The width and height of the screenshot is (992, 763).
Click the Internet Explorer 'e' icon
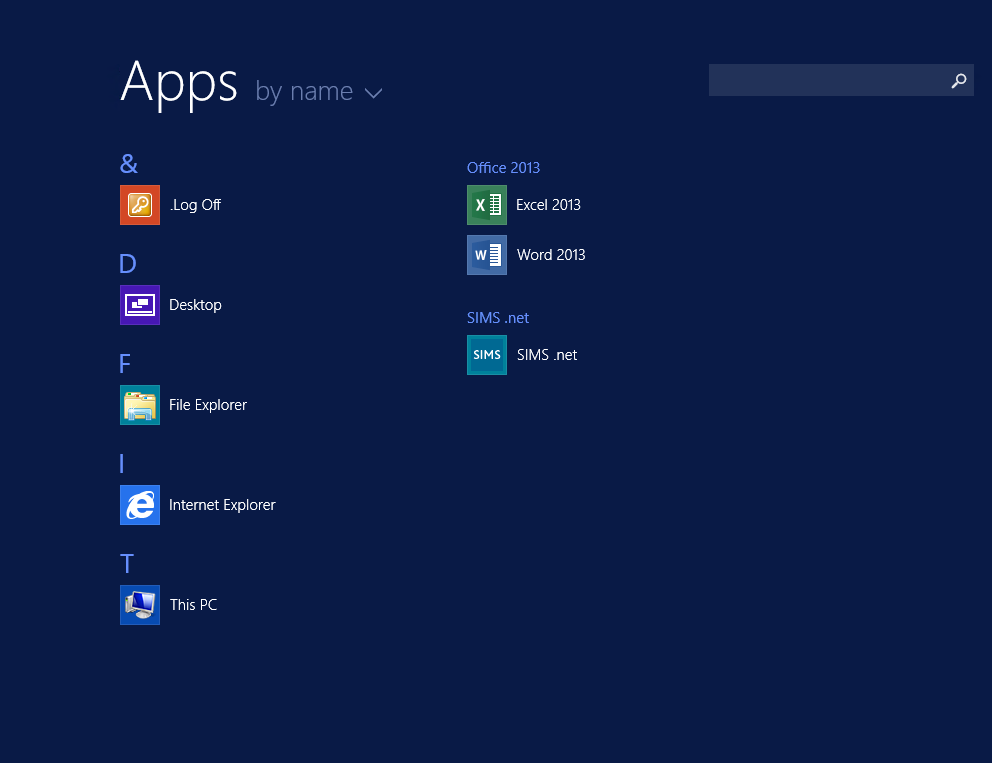point(140,505)
